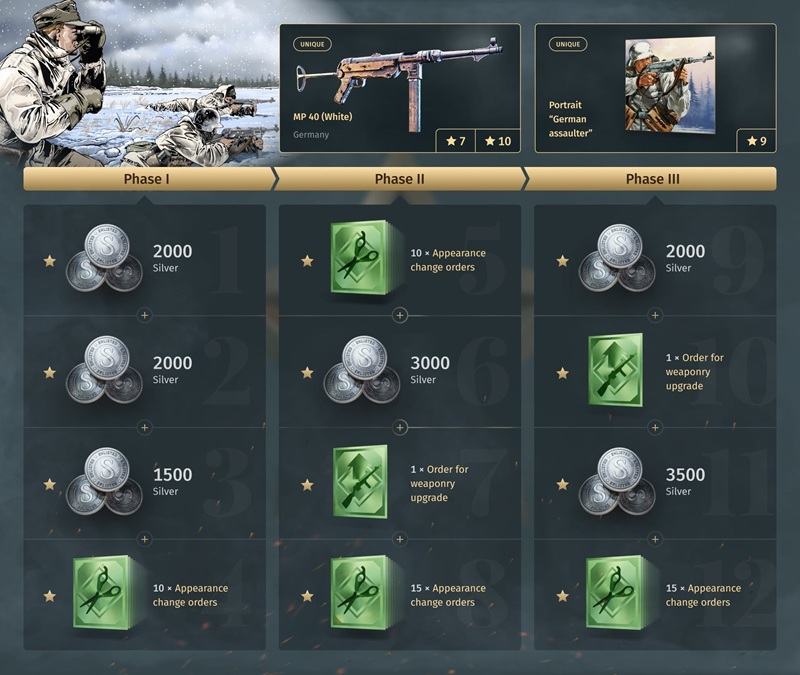The width and height of the screenshot is (800, 675).
Task: Select the 15 appearance orders icon in reward 12
Action: click(619, 593)
